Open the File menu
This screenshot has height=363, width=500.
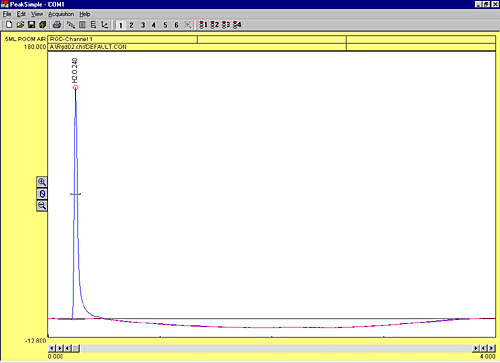tap(7, 14)
